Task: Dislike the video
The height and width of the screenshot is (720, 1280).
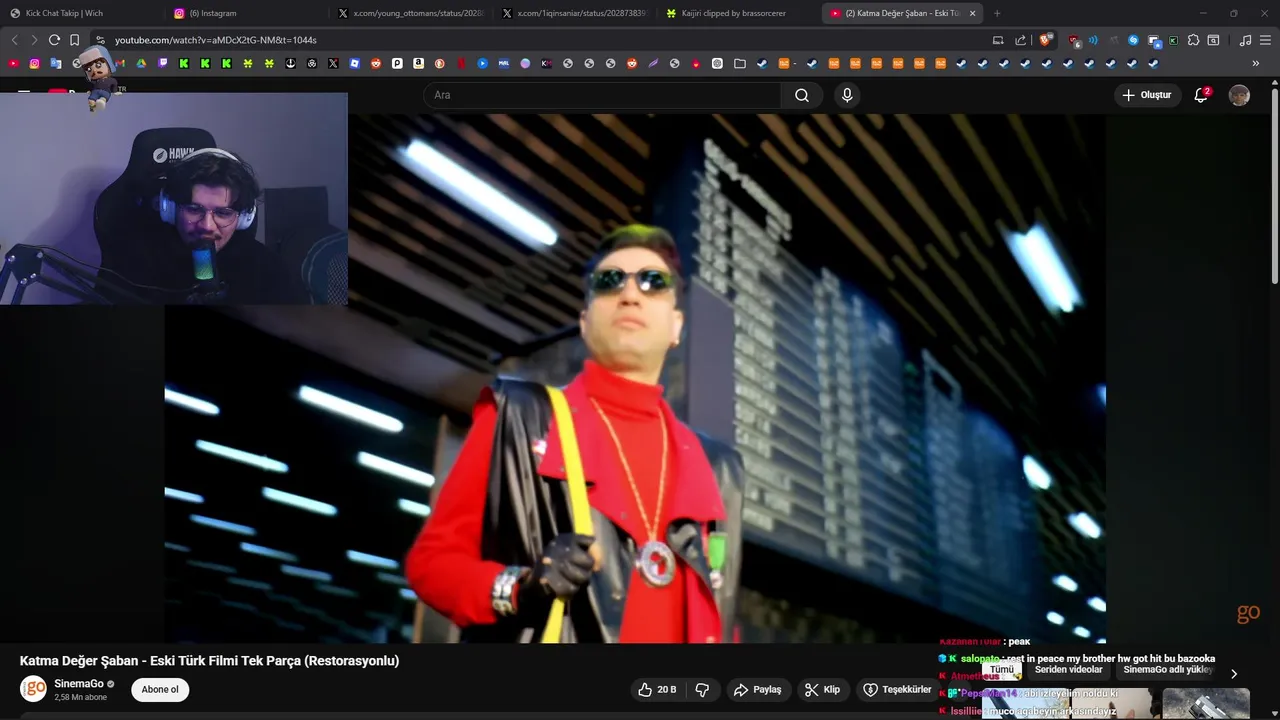Action: pyautogui.click(x=702, y=689)
